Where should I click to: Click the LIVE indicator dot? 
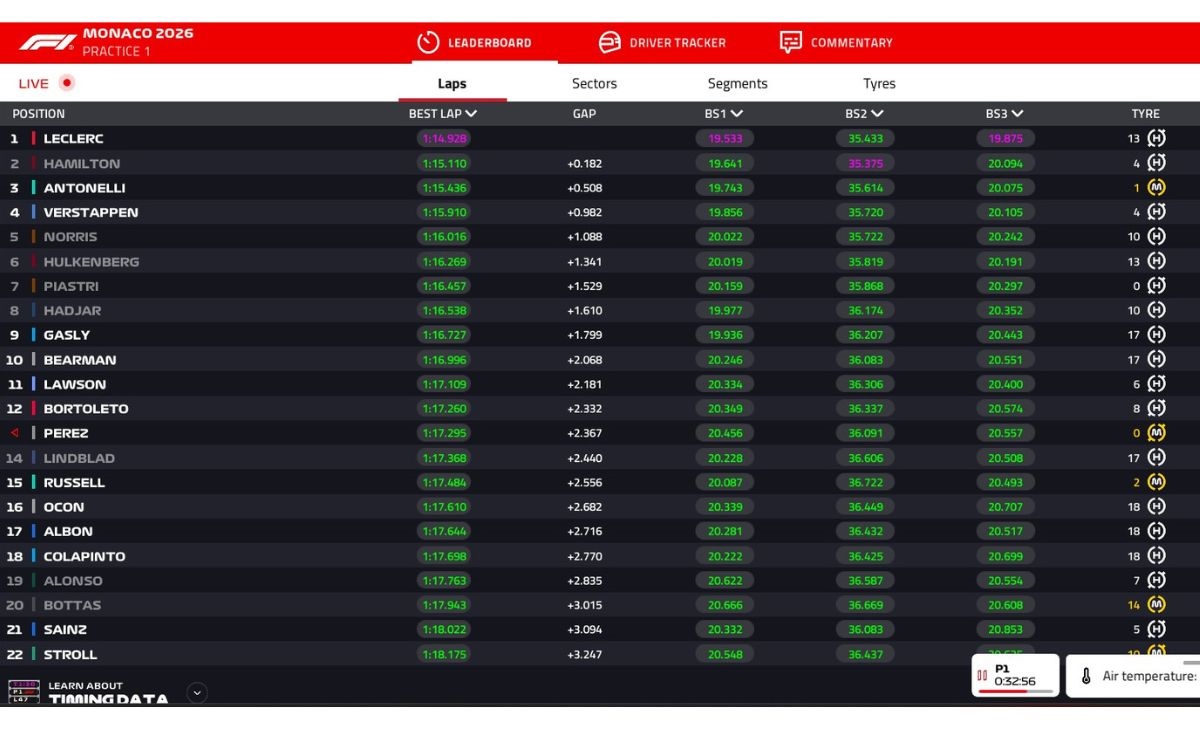67,83
